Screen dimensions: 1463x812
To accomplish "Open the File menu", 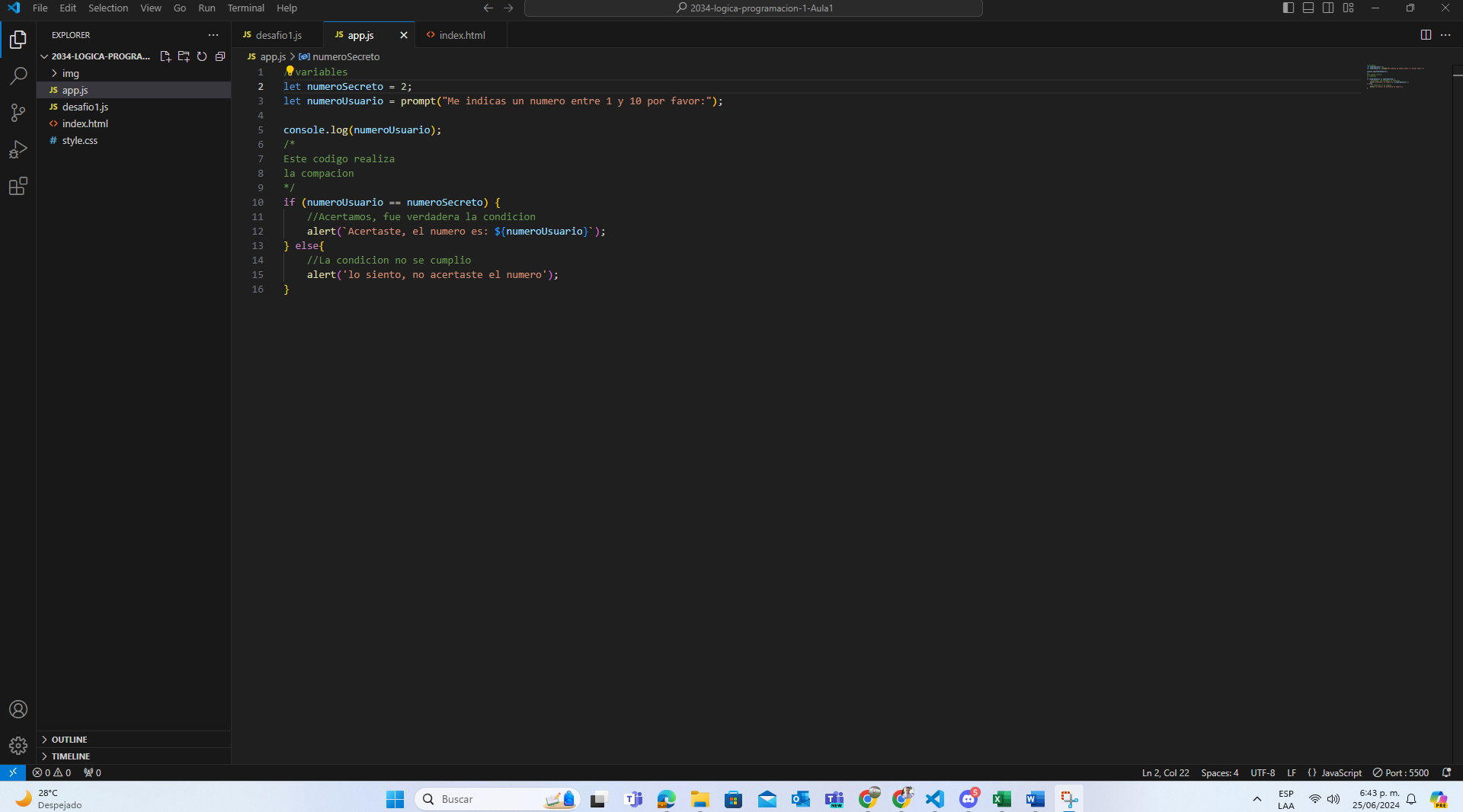I will coord(40,8).
